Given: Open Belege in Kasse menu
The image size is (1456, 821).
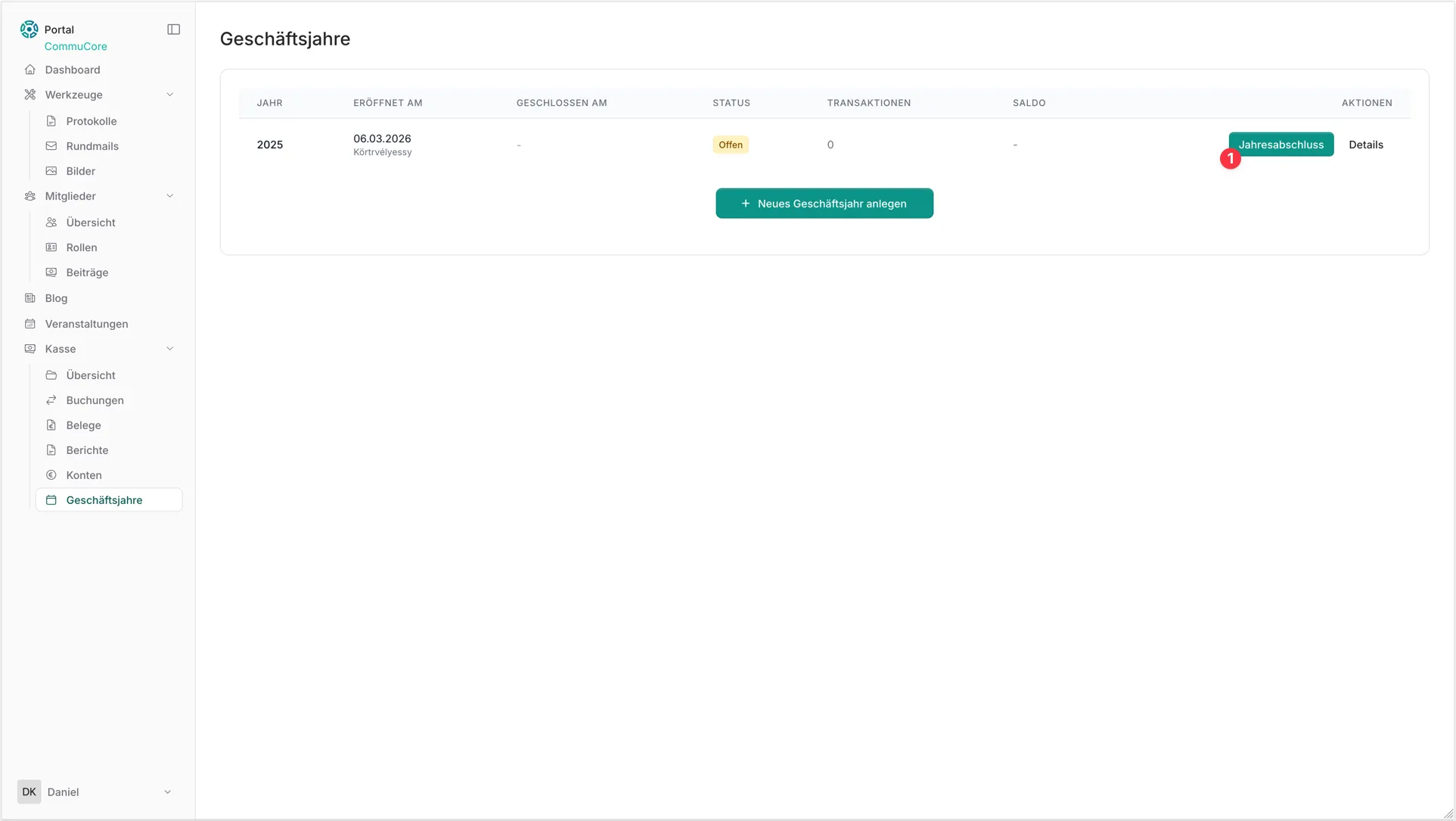Looking at the screenshot, I should [83, 425].
